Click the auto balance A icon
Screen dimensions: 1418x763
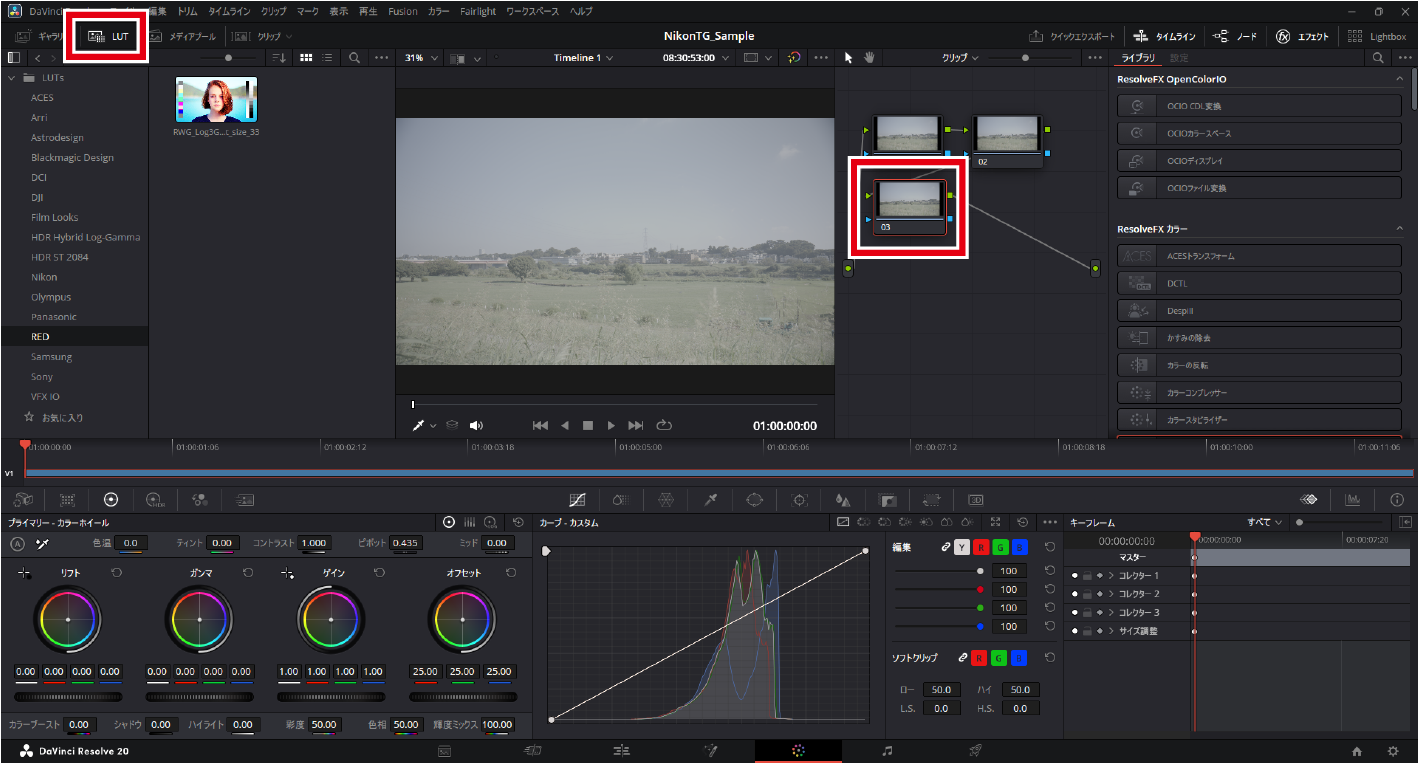tap(17, 543)
